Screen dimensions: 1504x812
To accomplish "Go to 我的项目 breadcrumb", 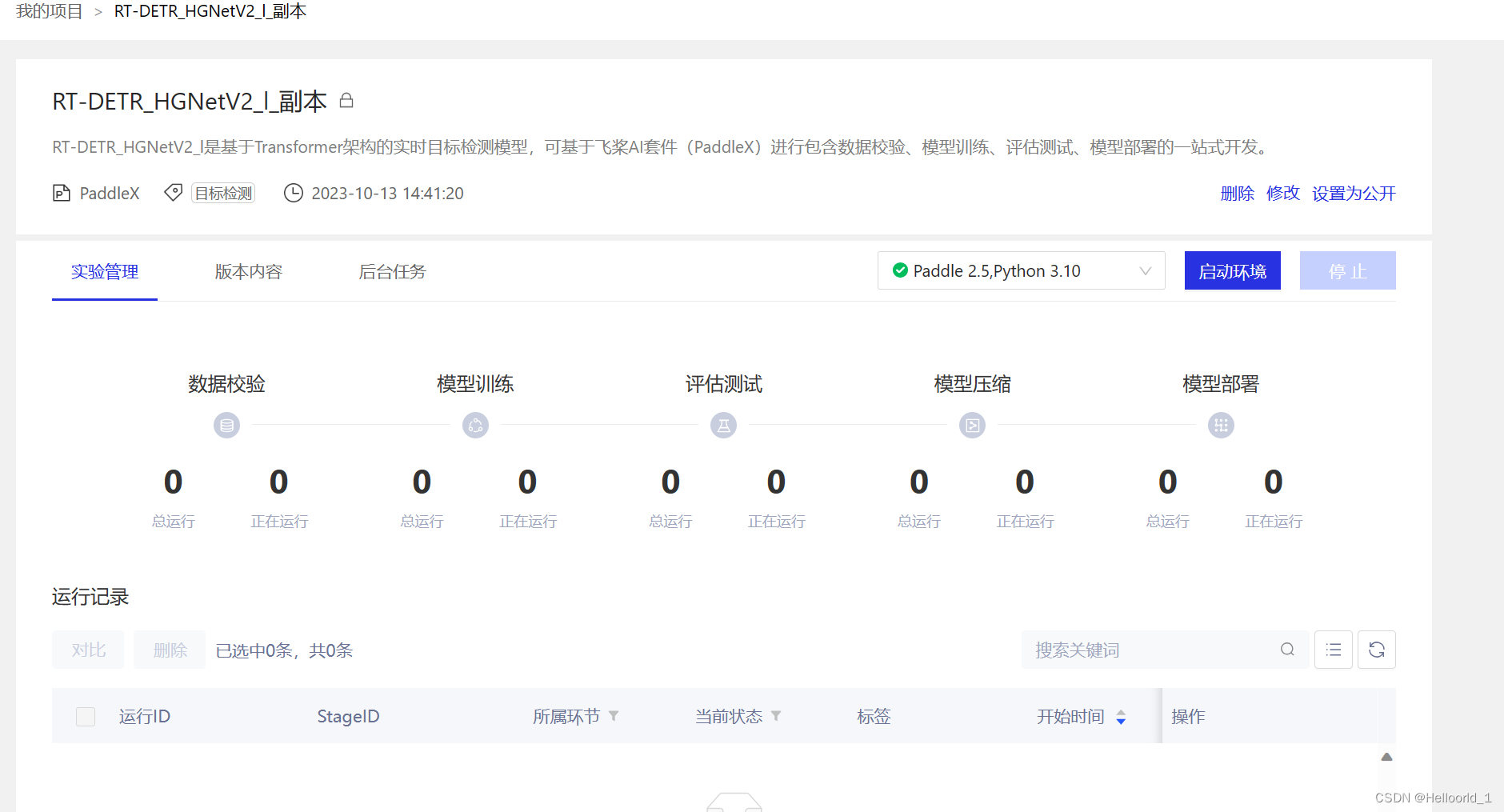I will pos(50,11).
